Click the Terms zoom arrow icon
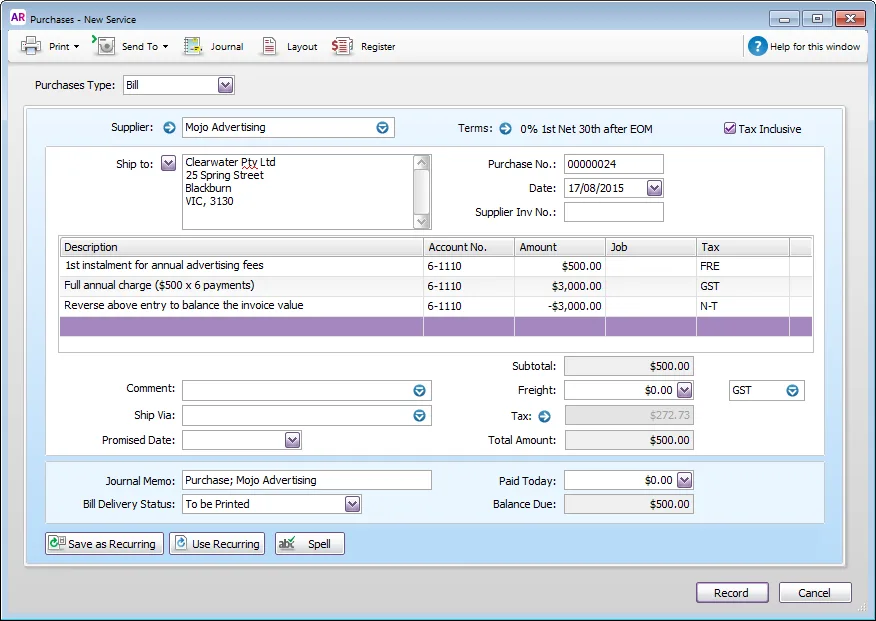 pyautogui.click(x=505, y=128)
